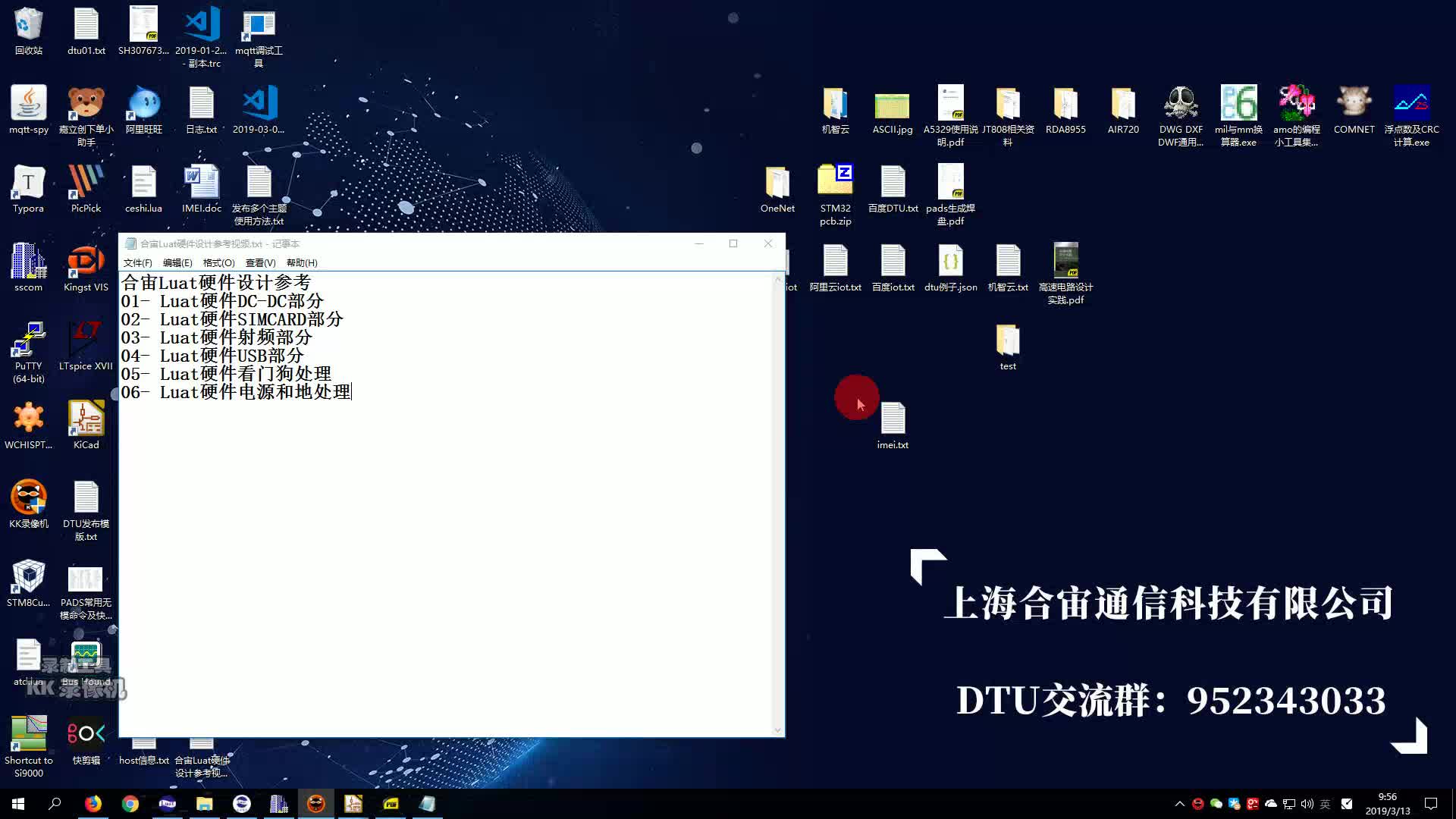Open 帮助(H) menu in Notepad
Viewport: 1456px width, 819px height.
(302, 263)
